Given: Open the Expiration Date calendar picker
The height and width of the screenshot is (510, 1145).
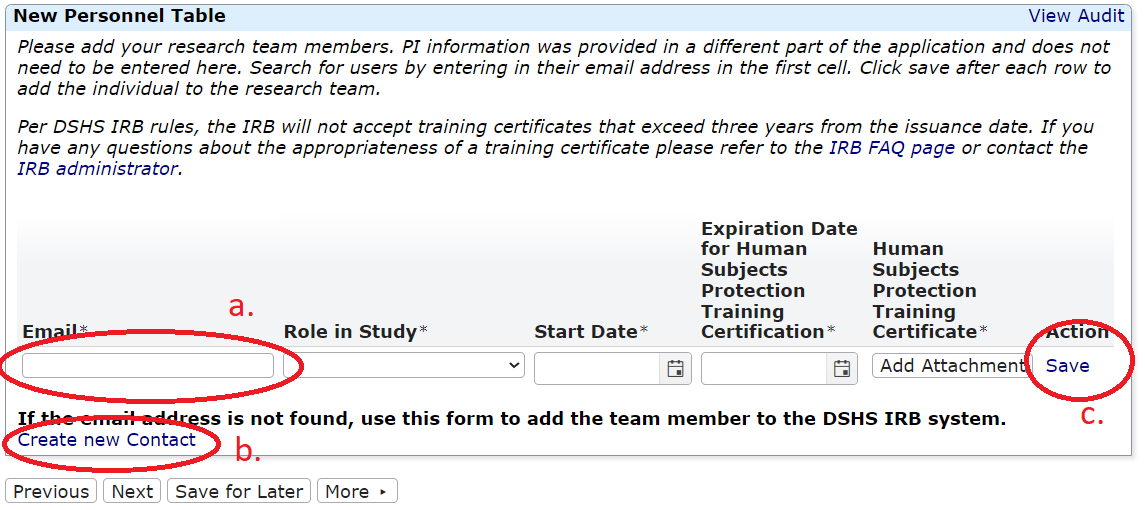Looking at the screenshot, I should [x=842, y=368].
